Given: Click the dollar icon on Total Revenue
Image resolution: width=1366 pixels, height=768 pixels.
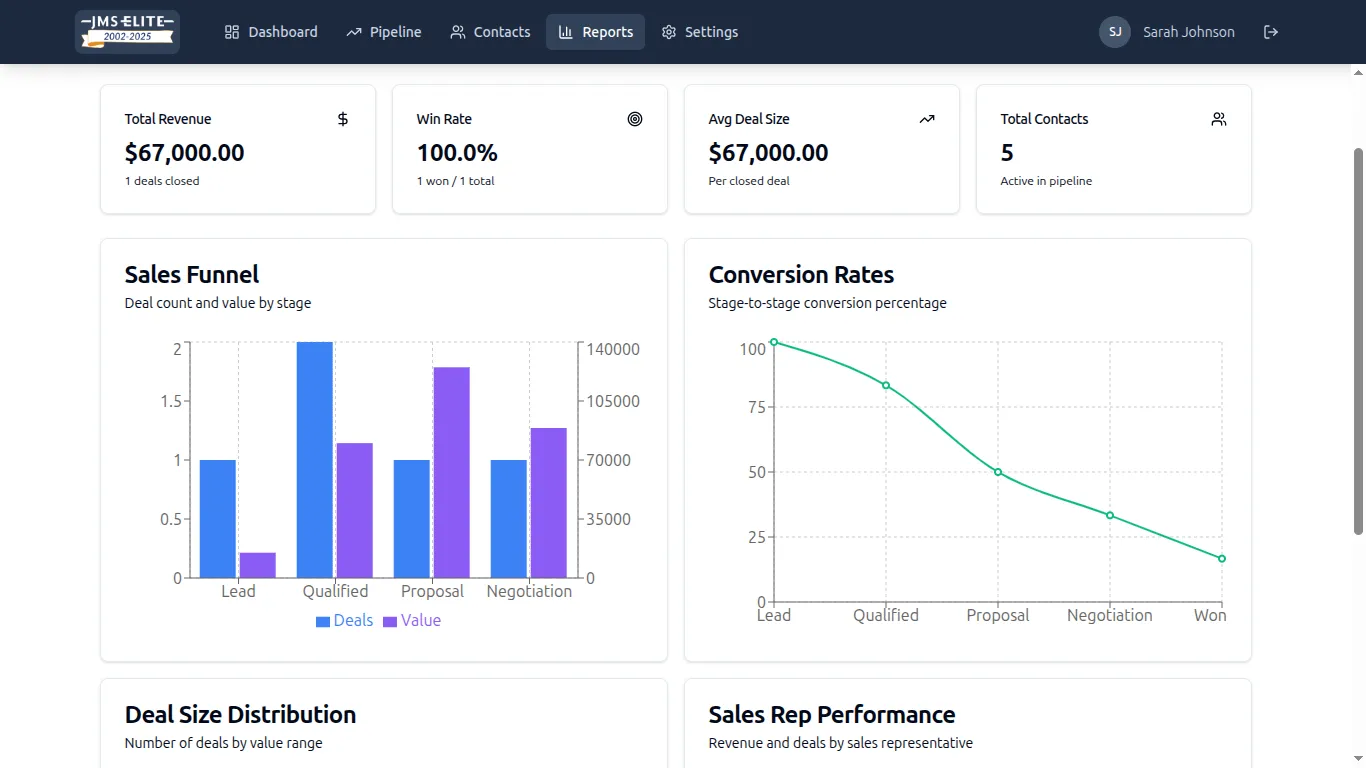Looking at the screenshot, I should coord(343,119).
